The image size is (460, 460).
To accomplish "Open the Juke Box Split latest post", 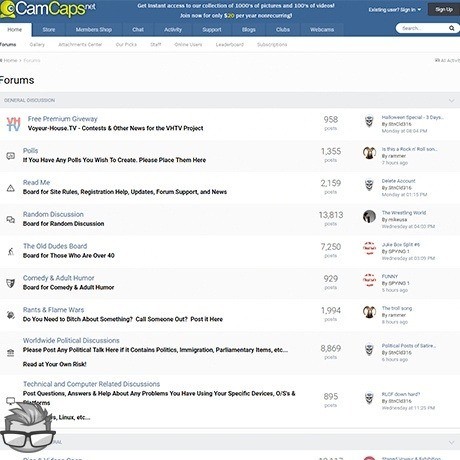I will point(400,245).
